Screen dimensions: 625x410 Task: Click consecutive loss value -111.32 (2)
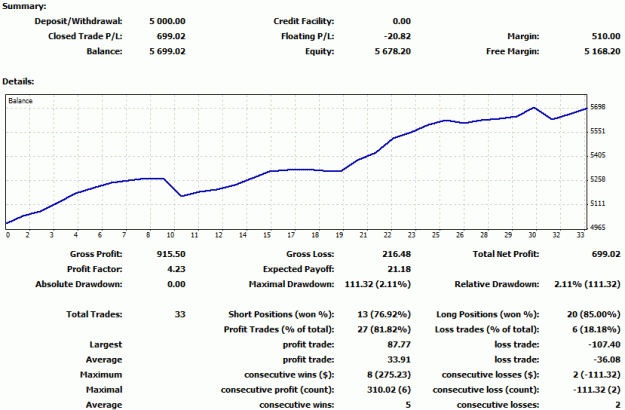point(597,390)
